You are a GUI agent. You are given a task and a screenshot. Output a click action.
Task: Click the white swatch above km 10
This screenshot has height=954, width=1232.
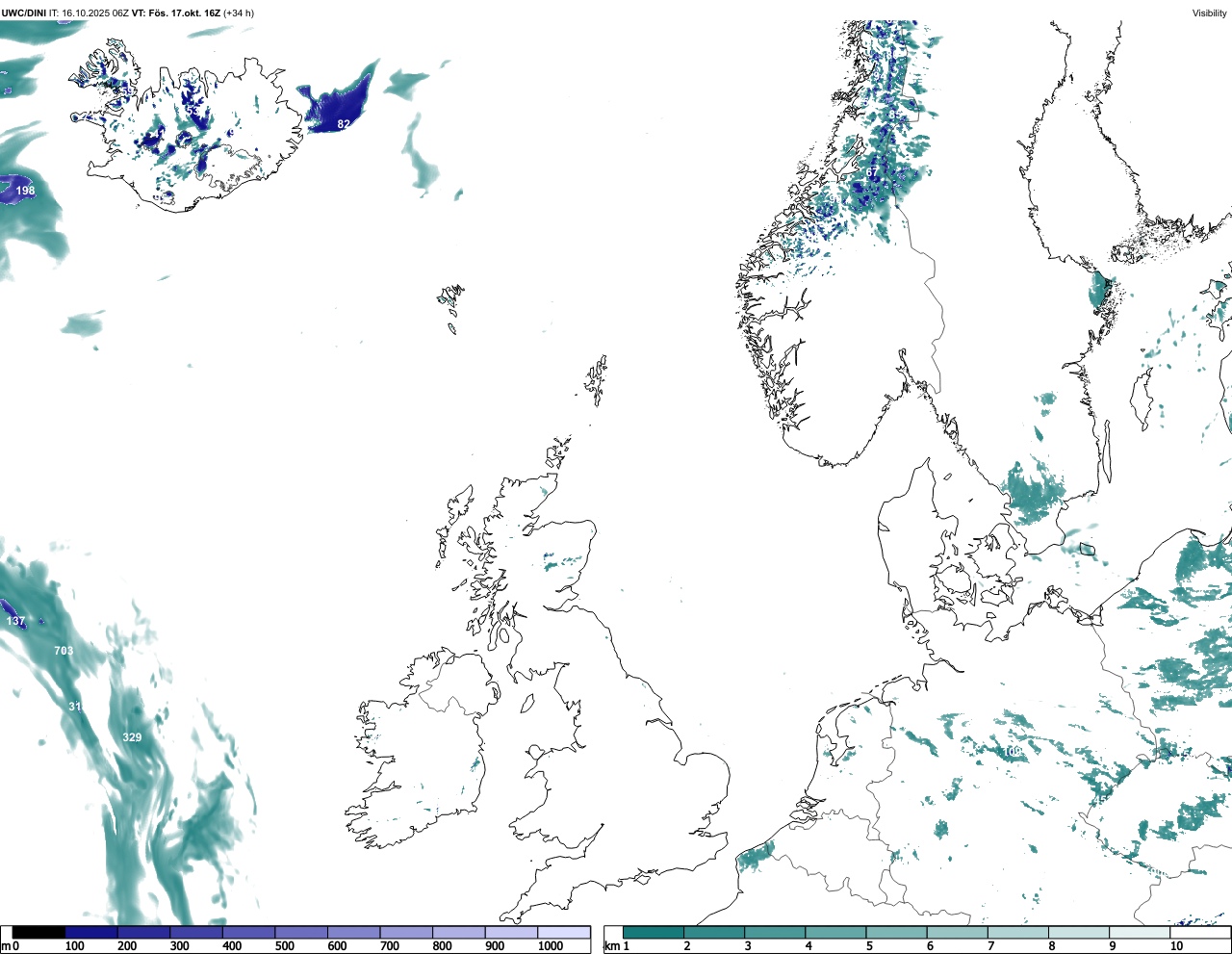(x=1199, y=932)
